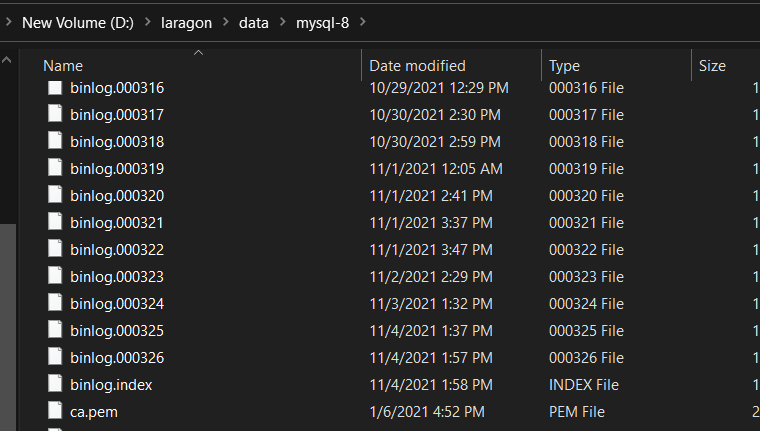Click navigation pane scroll-up arrow
This screenshot has height=431, width=760.
click(7, 60)
